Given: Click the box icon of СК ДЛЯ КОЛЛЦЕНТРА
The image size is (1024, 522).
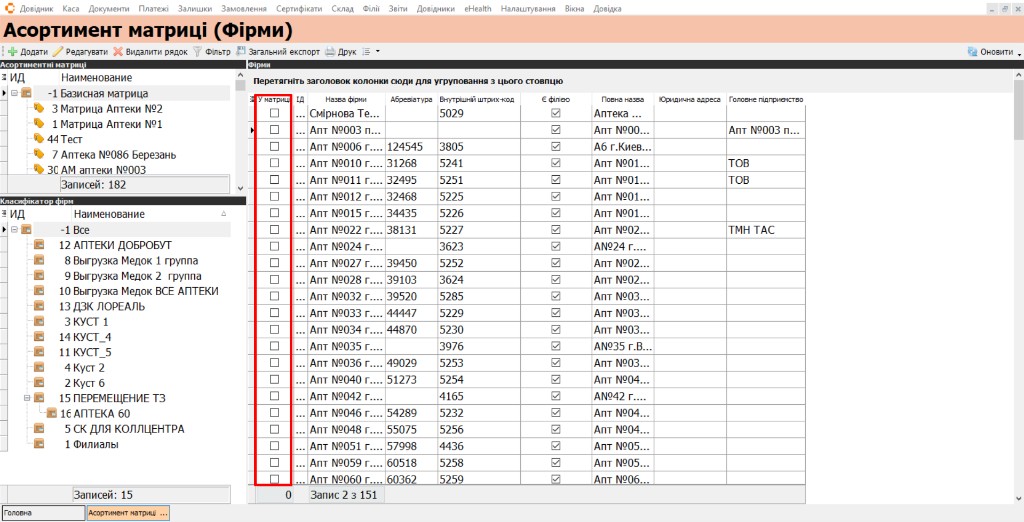Looking at the screenshot, I should [x=39, y=429].
